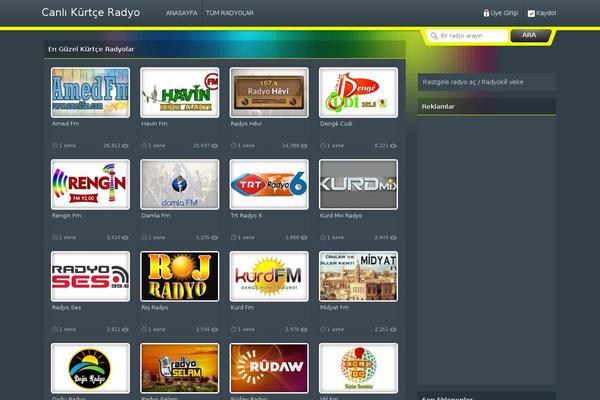
Task: Open the Trt Radyo 6 title link
Action: pyautogui.click(x=246, y=216)
